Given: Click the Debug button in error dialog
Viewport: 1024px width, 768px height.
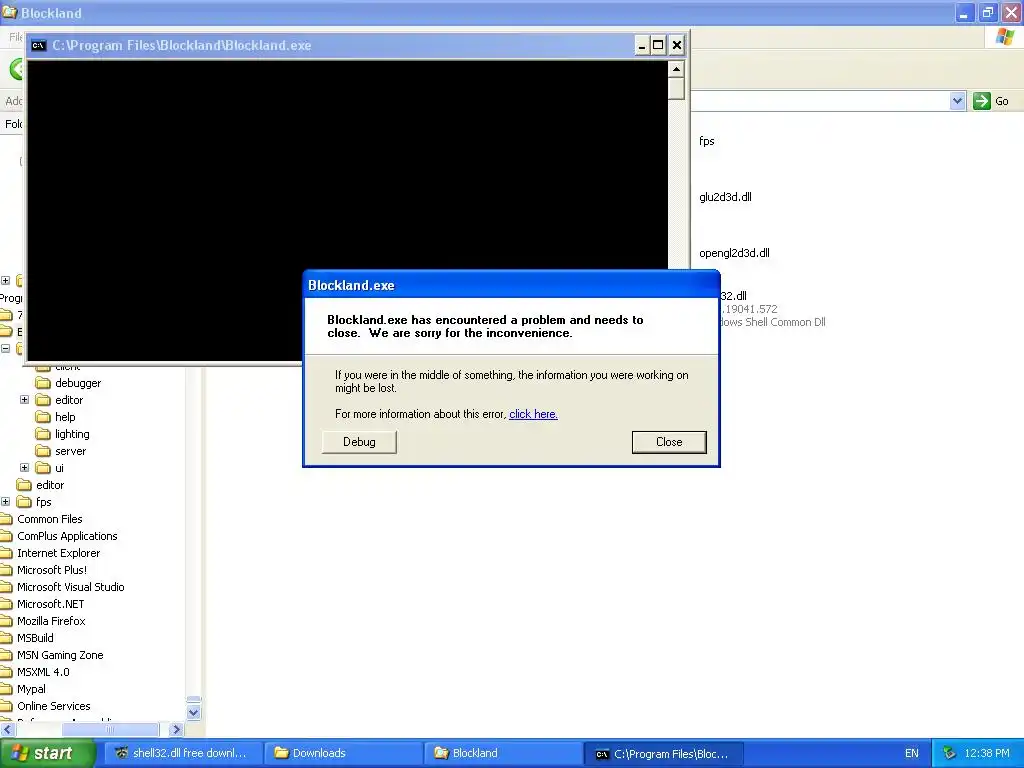Looking at the screenshot, I should pyautogui.click(x=359, y=442).
